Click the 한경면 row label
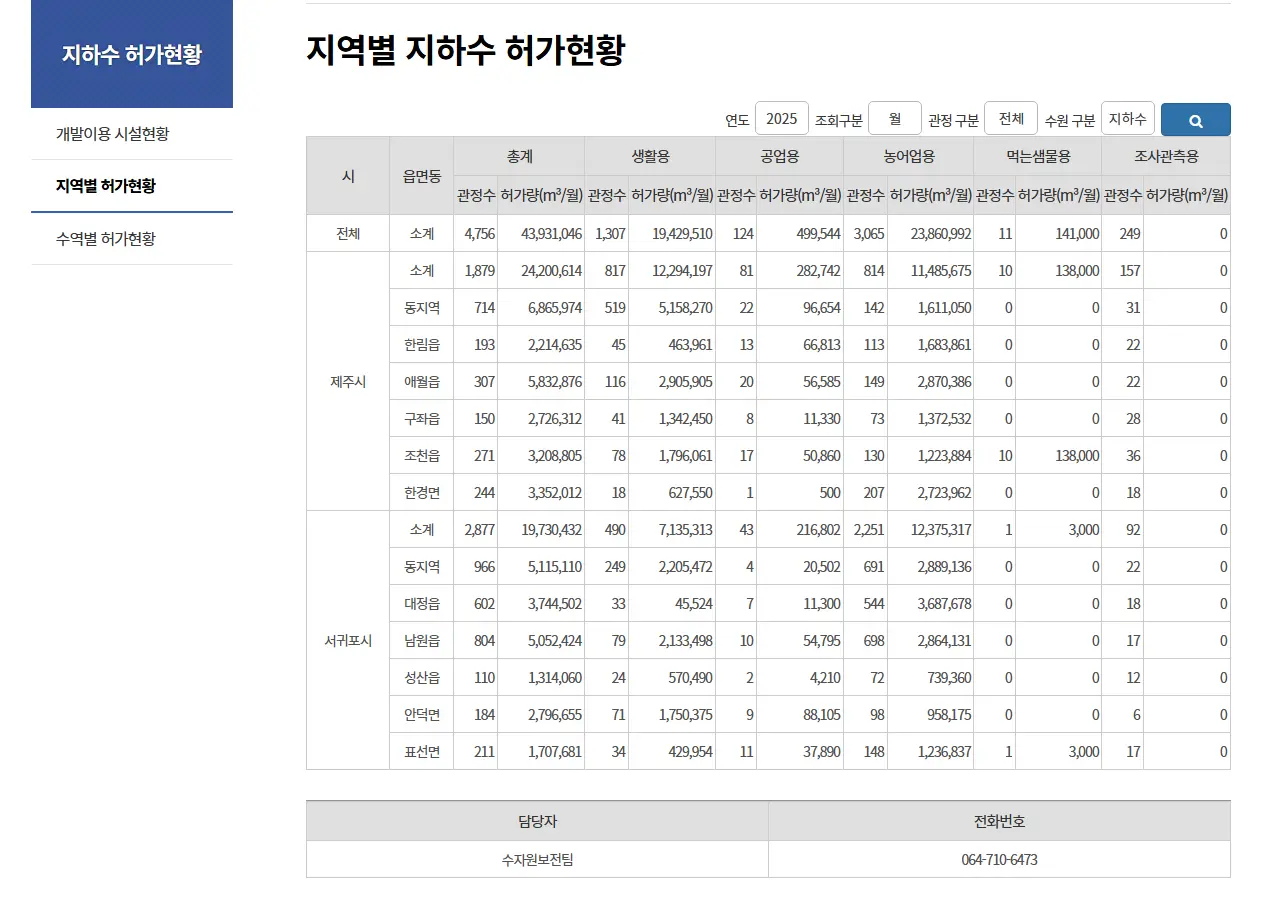 point(422,493)
